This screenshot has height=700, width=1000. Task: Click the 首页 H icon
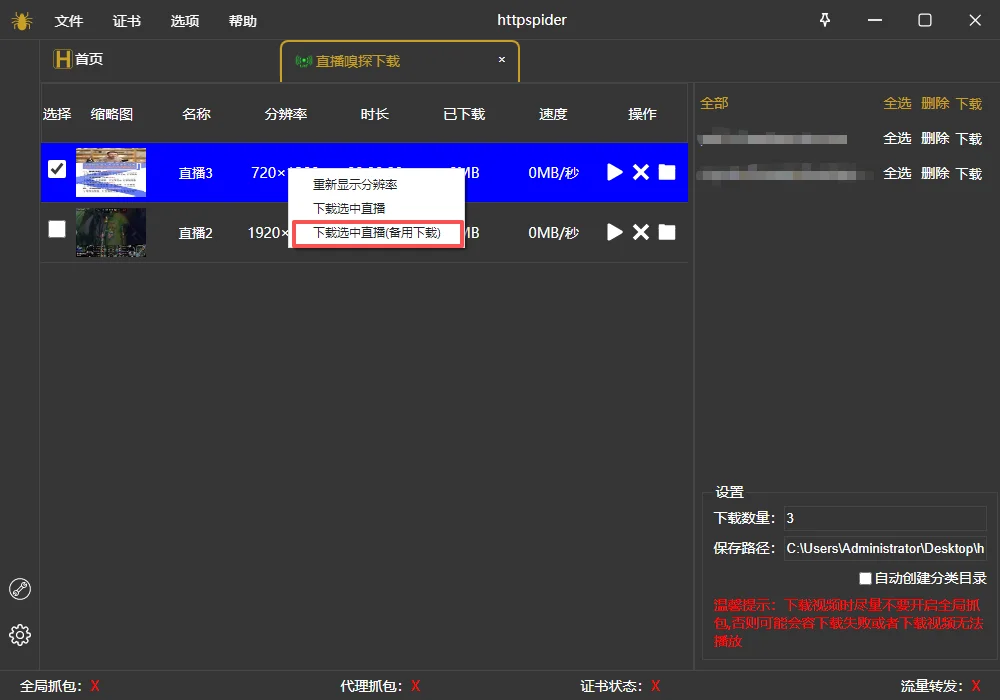point(62,59)
